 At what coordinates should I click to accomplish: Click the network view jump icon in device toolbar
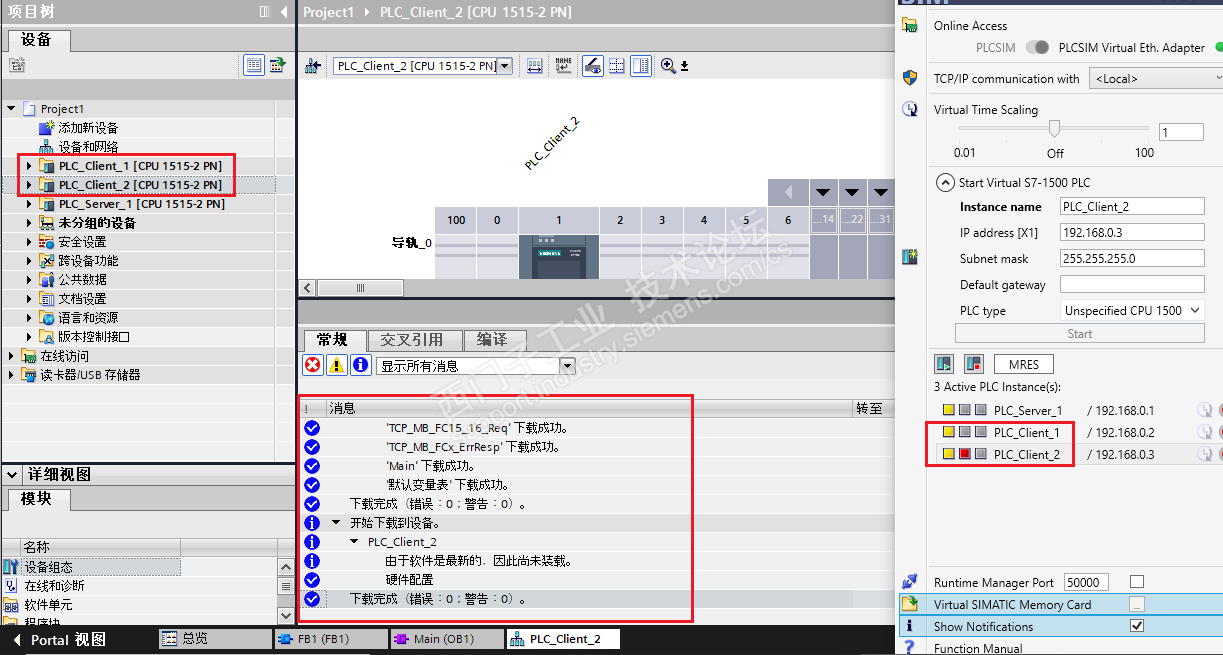[x=313, y=66]
